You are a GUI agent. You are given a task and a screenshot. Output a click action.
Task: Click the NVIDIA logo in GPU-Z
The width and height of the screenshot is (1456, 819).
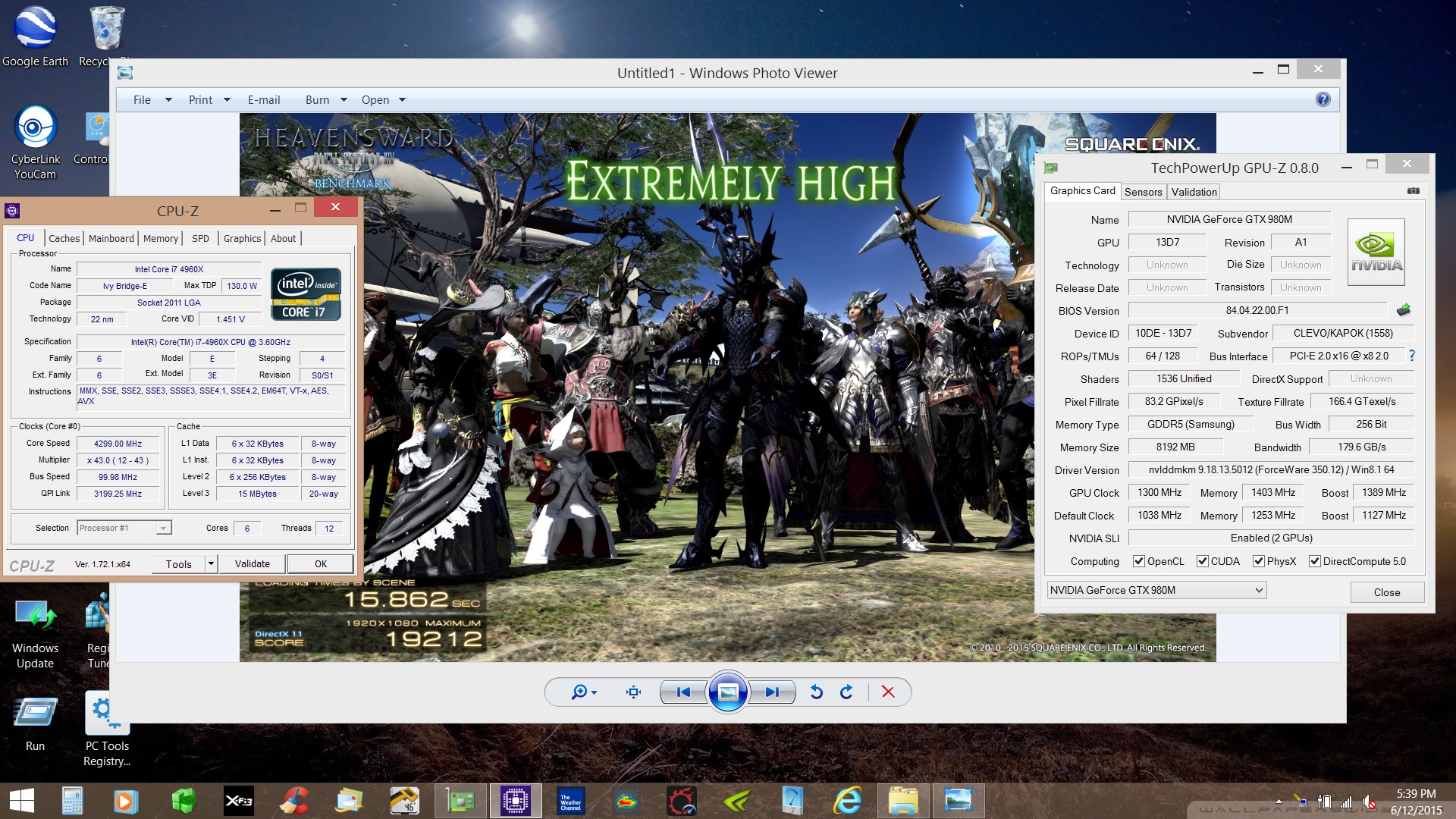click(x=1376, y=252)
